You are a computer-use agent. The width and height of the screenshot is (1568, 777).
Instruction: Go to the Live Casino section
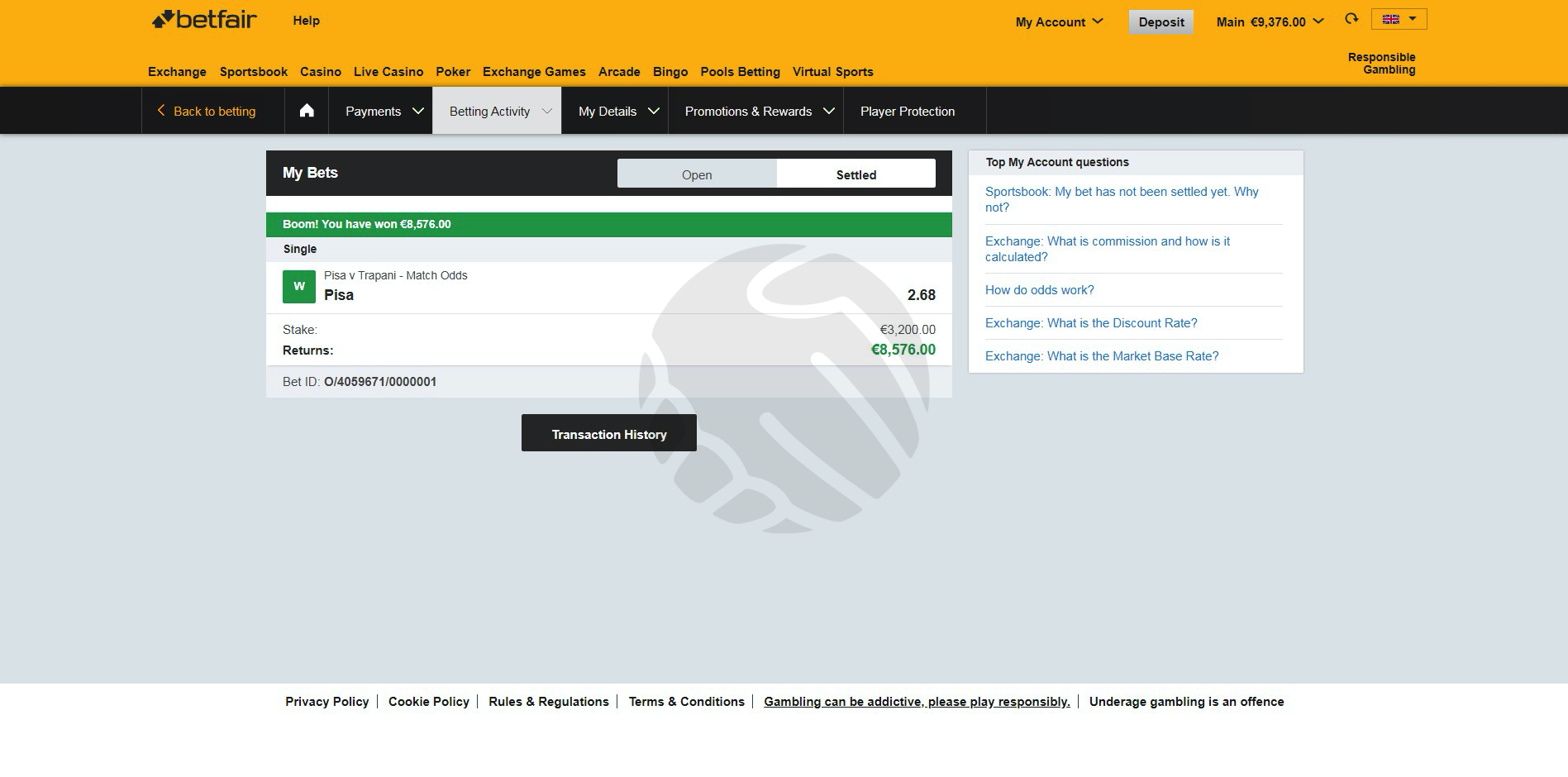click(388, 72)
